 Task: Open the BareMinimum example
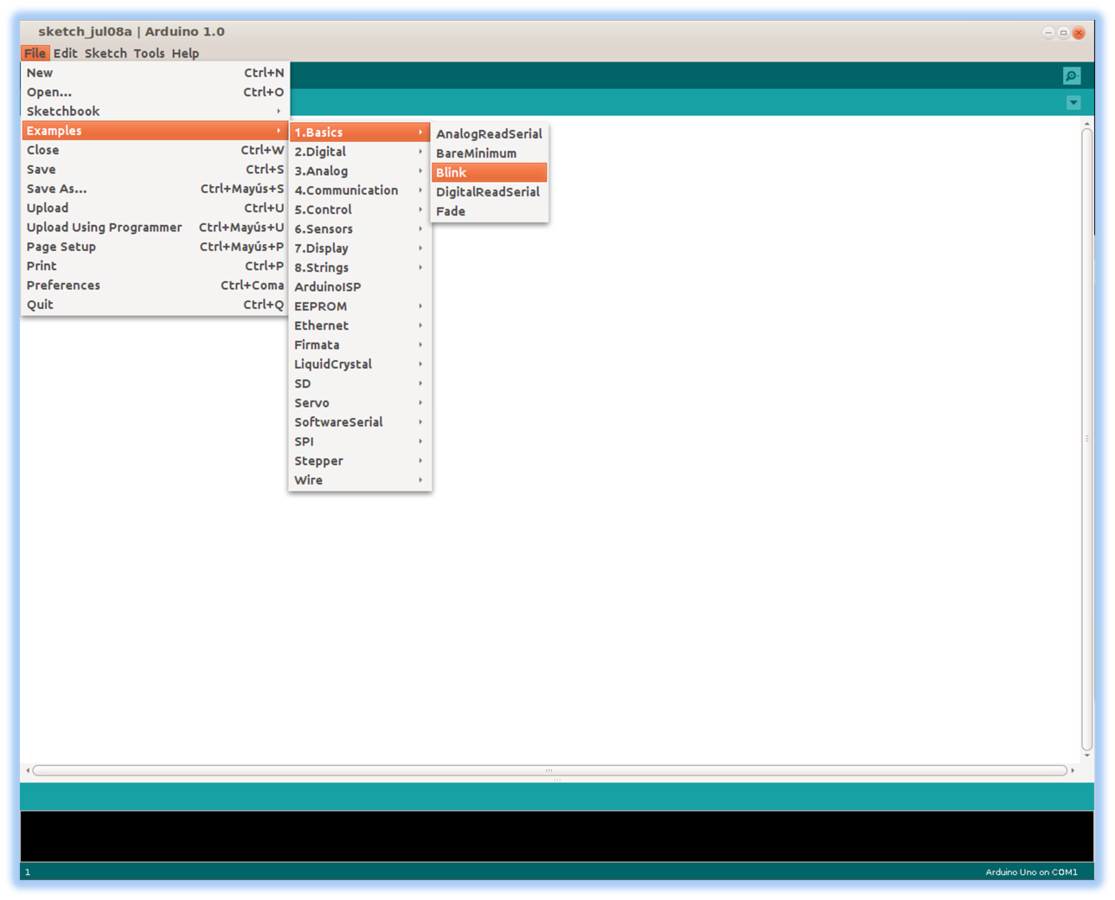click(x=489, y=153)
